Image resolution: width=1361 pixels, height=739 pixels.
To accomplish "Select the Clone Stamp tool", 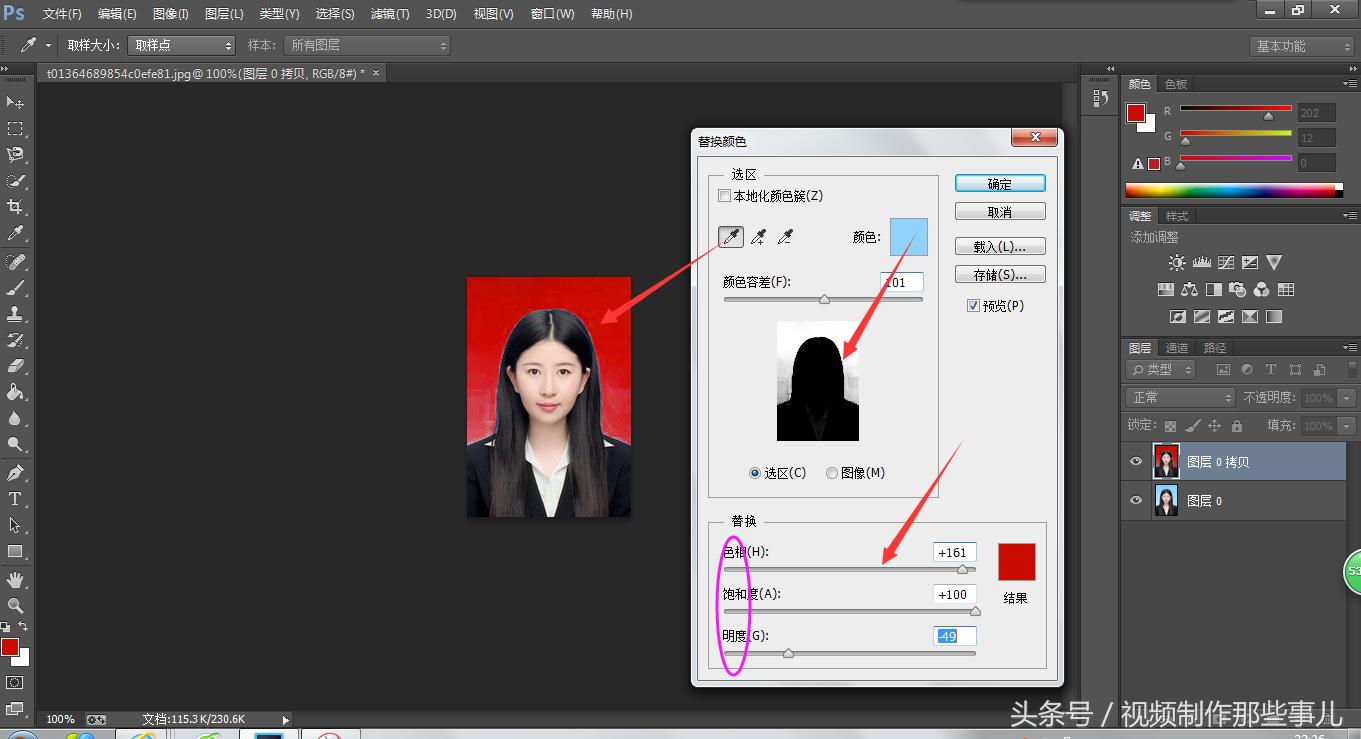I will (x=14, y=314).
